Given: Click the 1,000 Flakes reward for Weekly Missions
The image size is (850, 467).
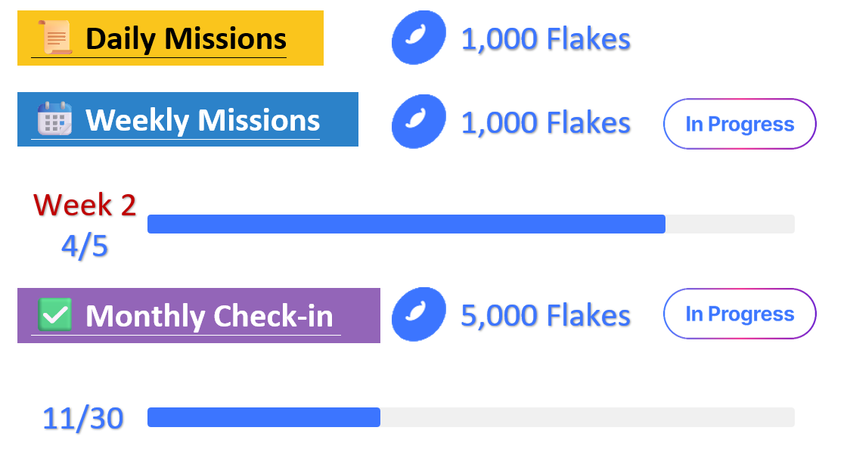Looking at the screenshot, I should click(x=545, y=123).
